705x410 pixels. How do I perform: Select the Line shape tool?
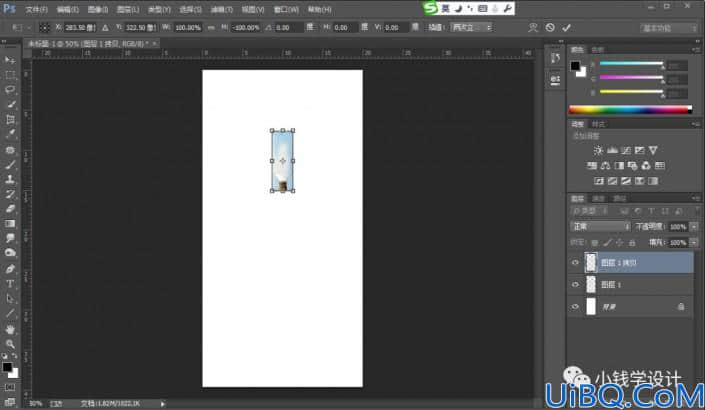click(10, 313)
